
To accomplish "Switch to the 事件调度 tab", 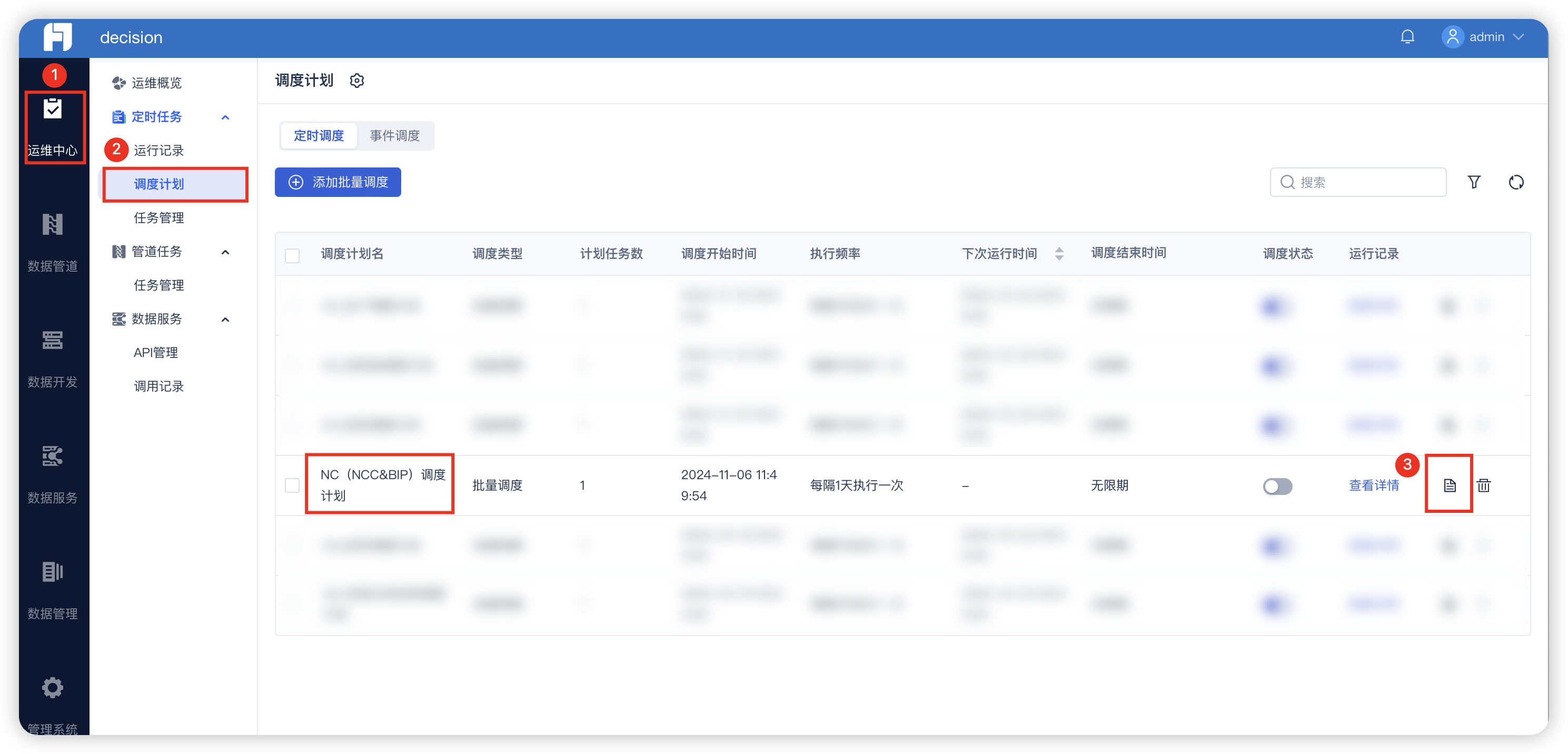I will [x=394, y=136].
